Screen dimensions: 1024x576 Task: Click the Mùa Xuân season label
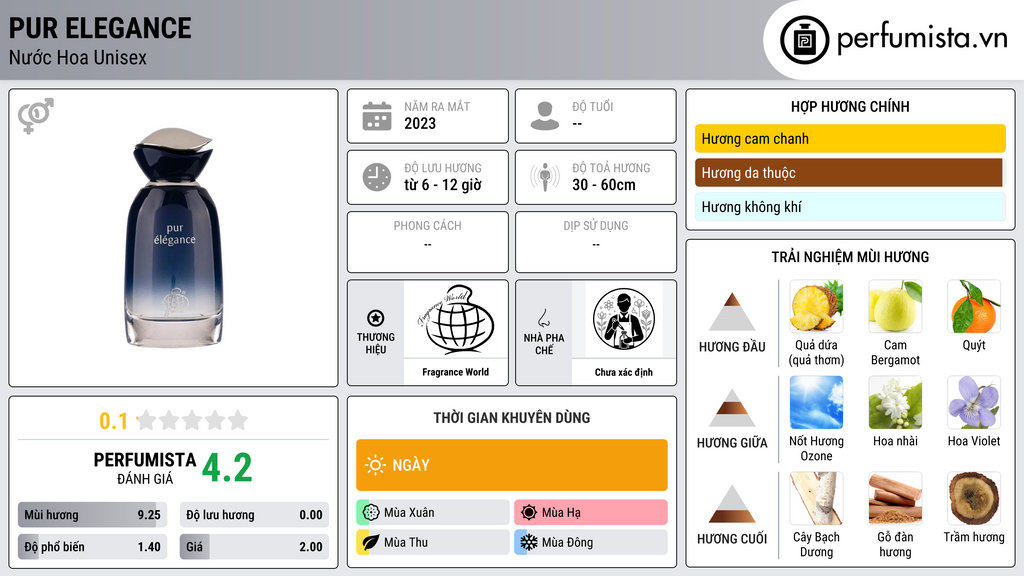409,513
